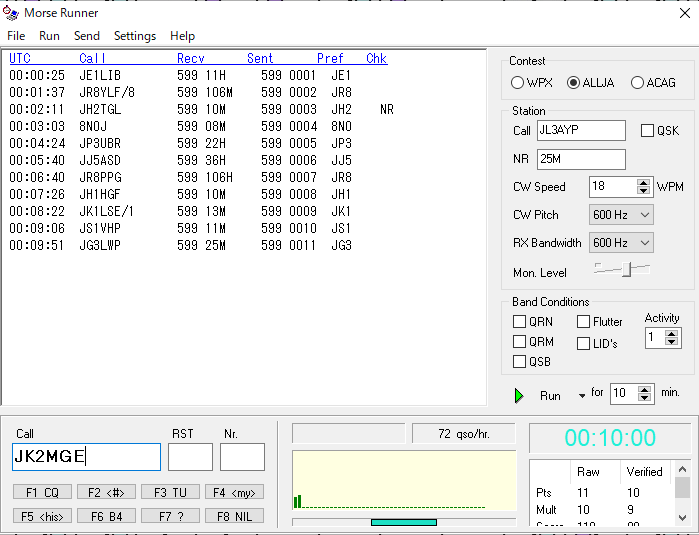Increase CW Speed with up arrow
This screenshot has width=699, height=535.
643,183
